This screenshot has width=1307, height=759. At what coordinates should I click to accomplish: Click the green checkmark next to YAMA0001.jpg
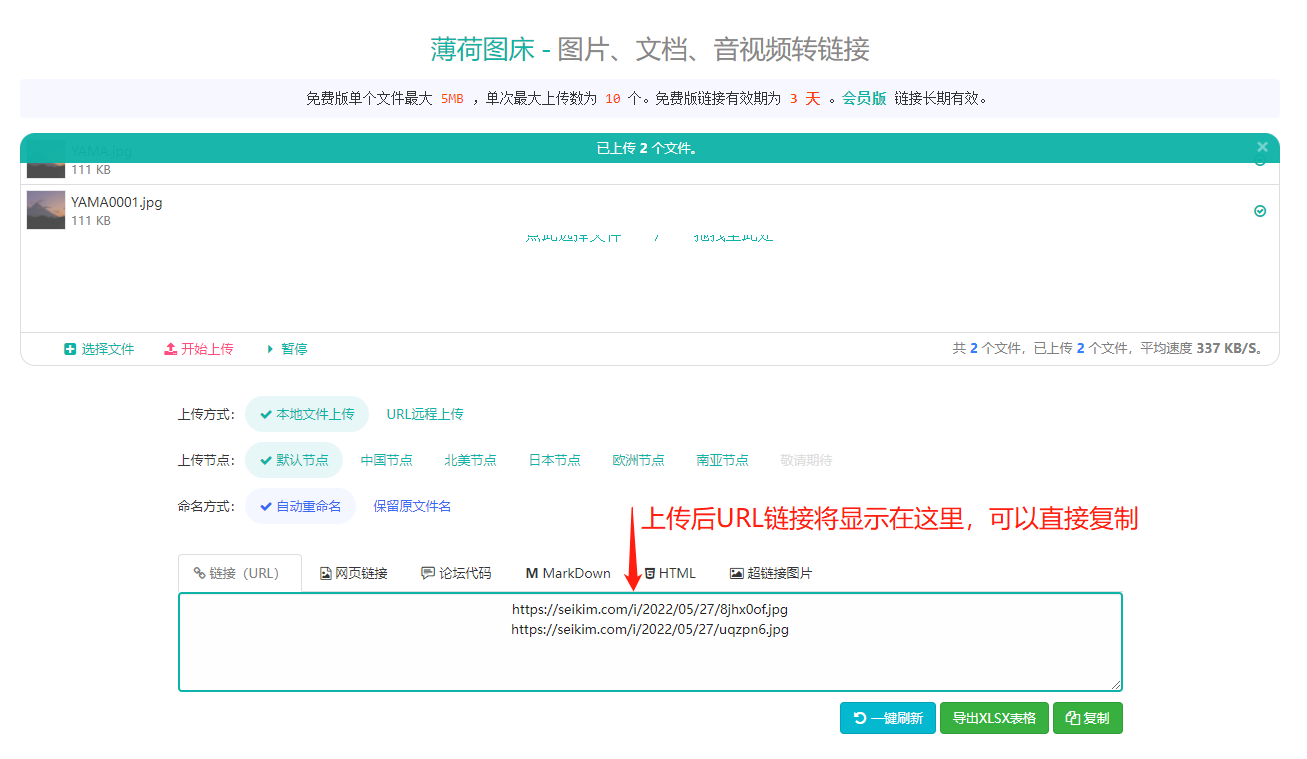1260,211
